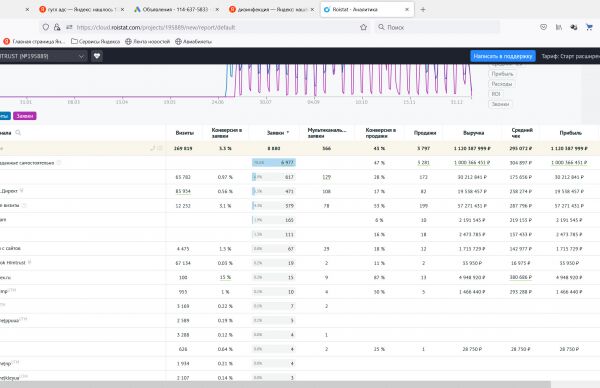Switch to the 'дезинфекция — Яндекс' tab
This screenshot has height=388, width=600.
coord(272,10)
